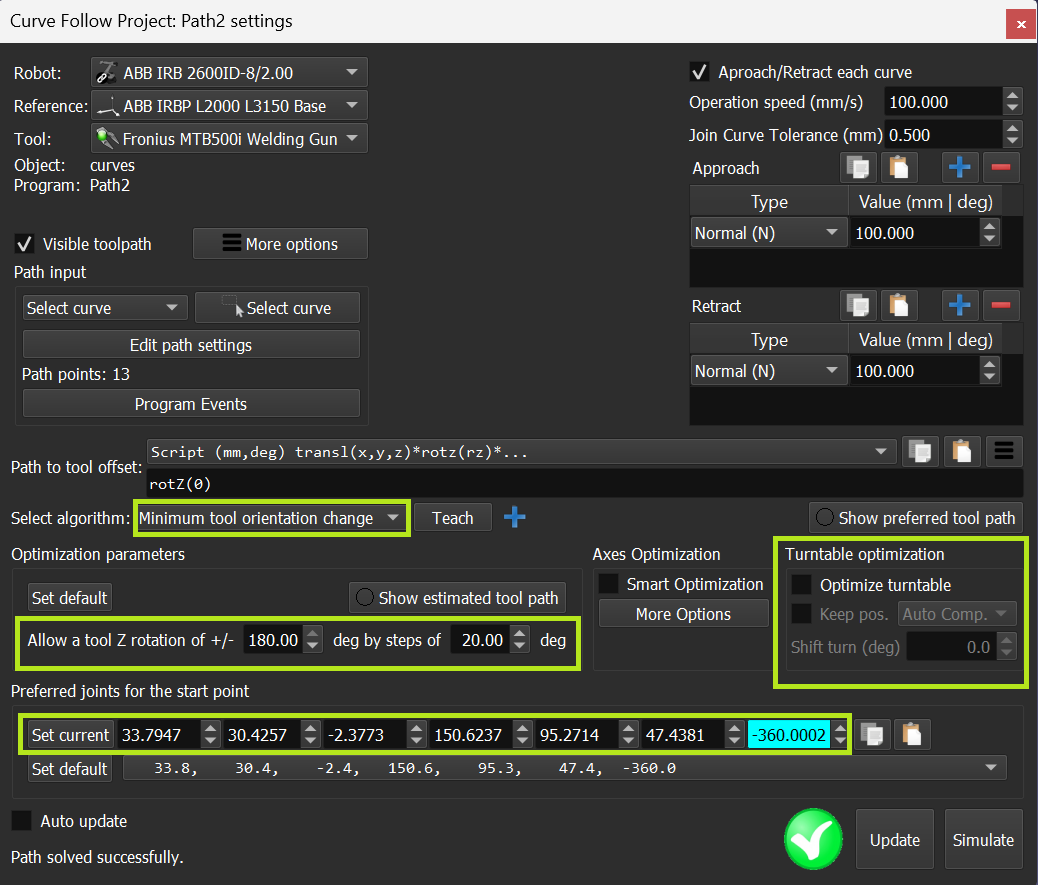Click the blue plus next to Teach
Viewport: 1038px width, 885px height.
(x=514, y=517)
